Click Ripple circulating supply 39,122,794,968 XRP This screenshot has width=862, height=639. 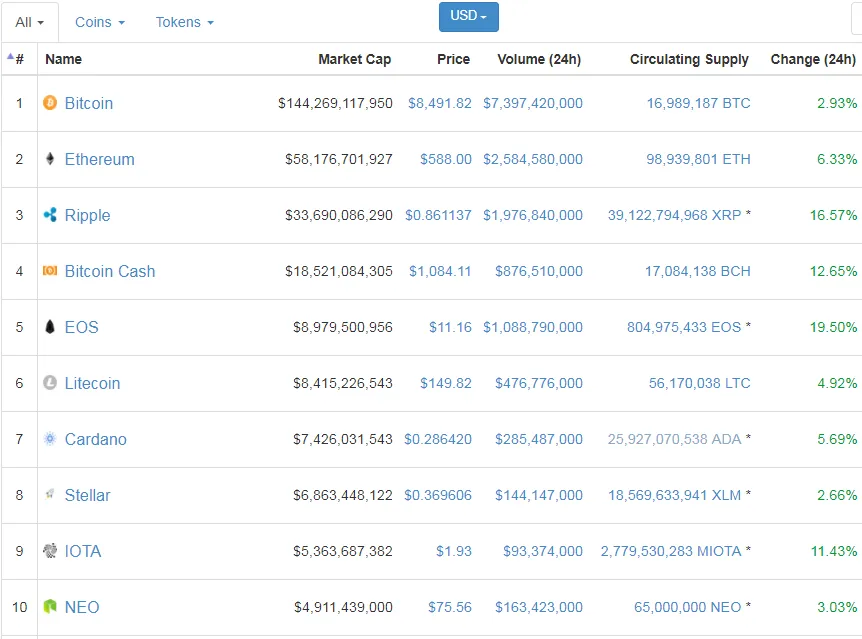click(x=674, y=215)
